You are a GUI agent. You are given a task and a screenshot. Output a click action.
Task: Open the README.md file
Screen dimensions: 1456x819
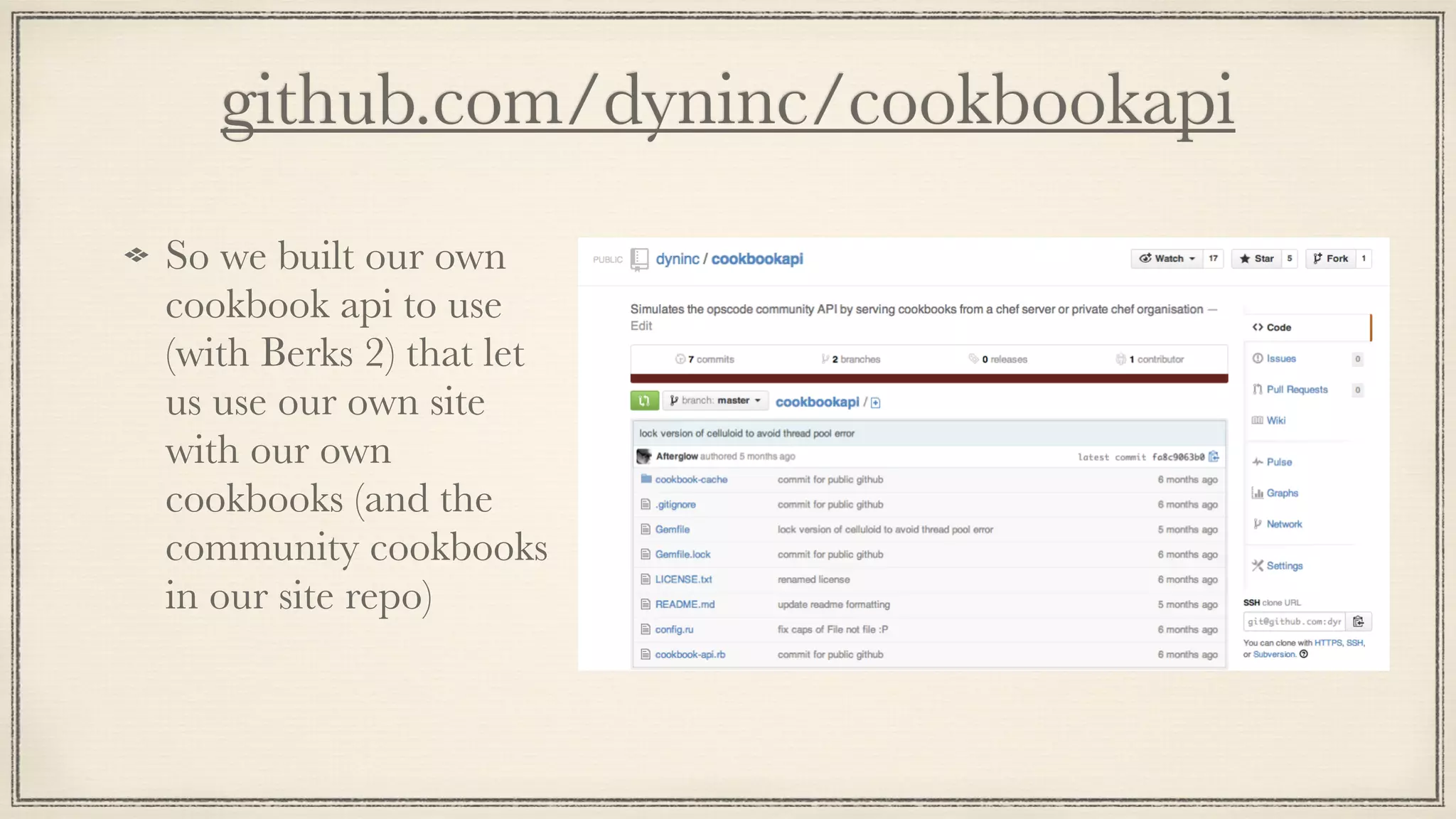point(685,604)
